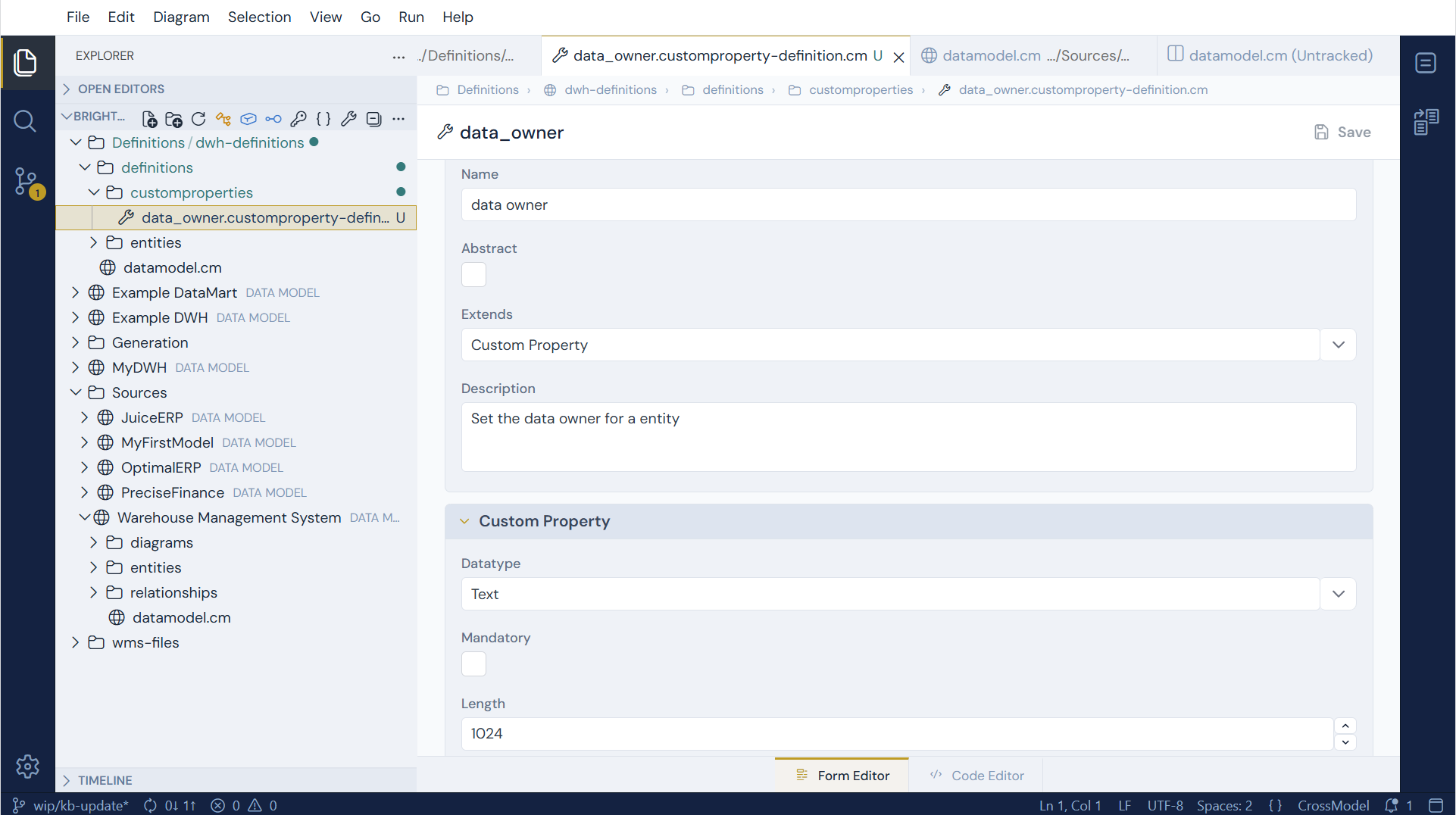1456x815 pixels.
Task: Click the New File icon in explorer toolbar
Action: click(149, 119)
